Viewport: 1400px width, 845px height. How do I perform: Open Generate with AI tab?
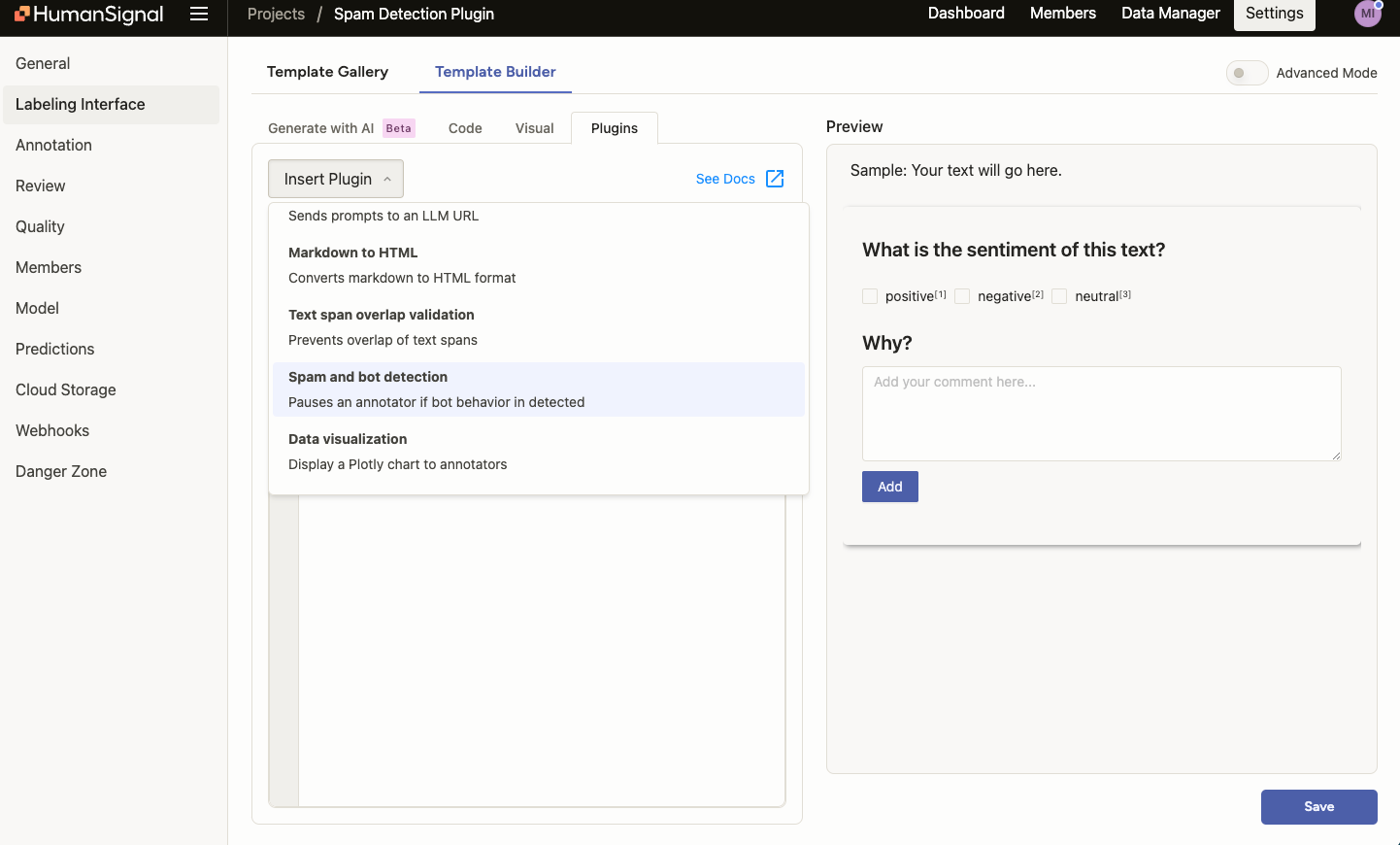click(342, 128)
